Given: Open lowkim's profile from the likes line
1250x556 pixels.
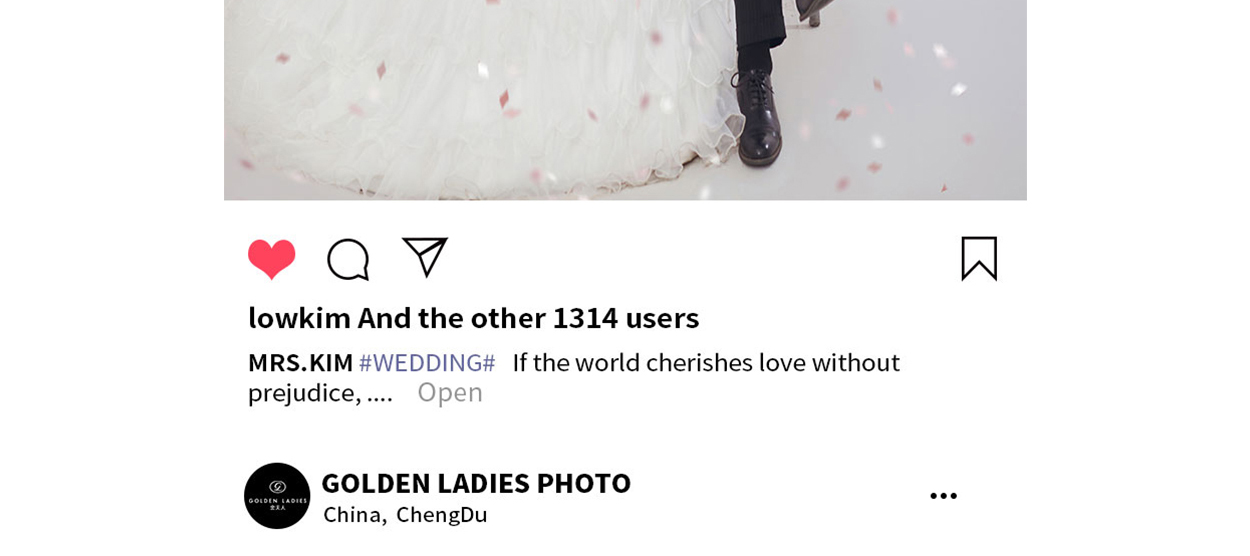Looking at the screenshot, I should click(x=299, y=318).
